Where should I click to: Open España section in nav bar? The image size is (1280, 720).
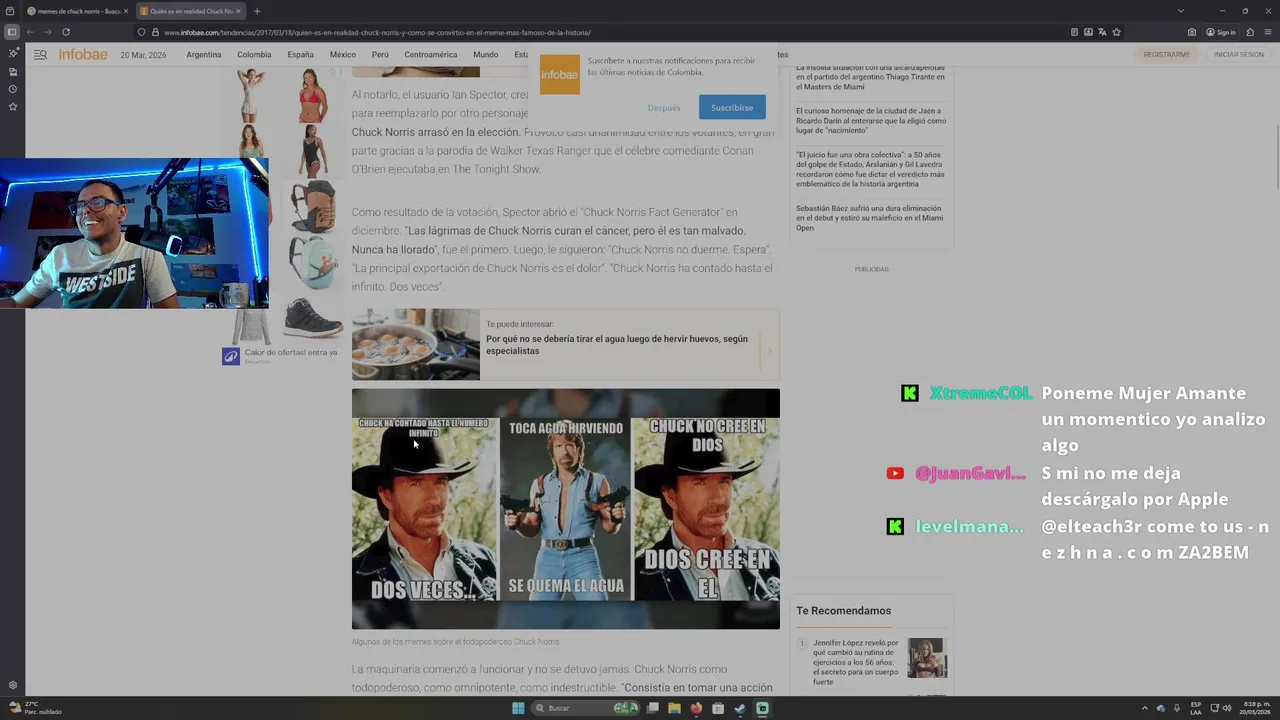(x=300, y=54)
